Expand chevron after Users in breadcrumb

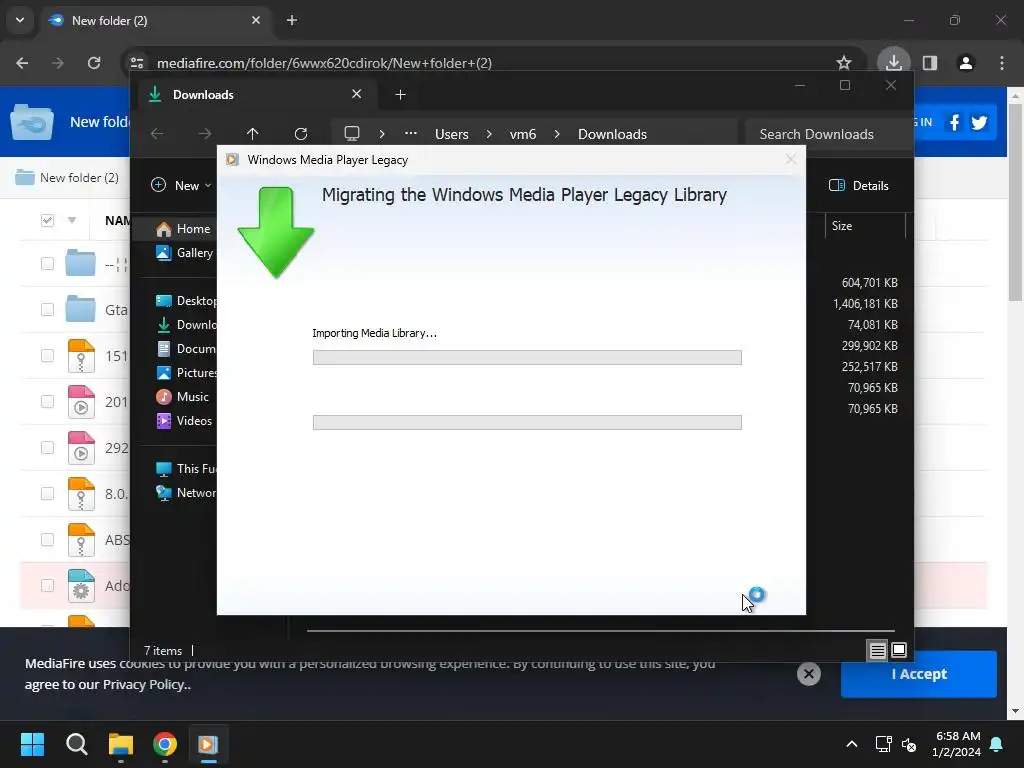[x=489, y=134]
